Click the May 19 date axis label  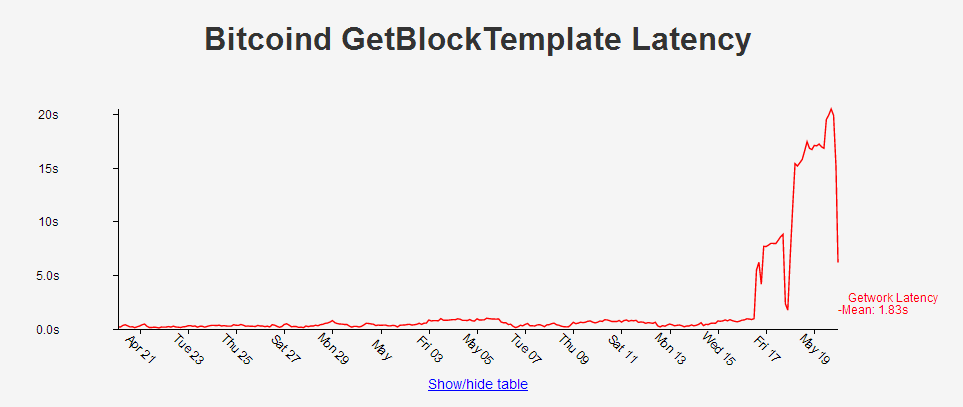816,350
